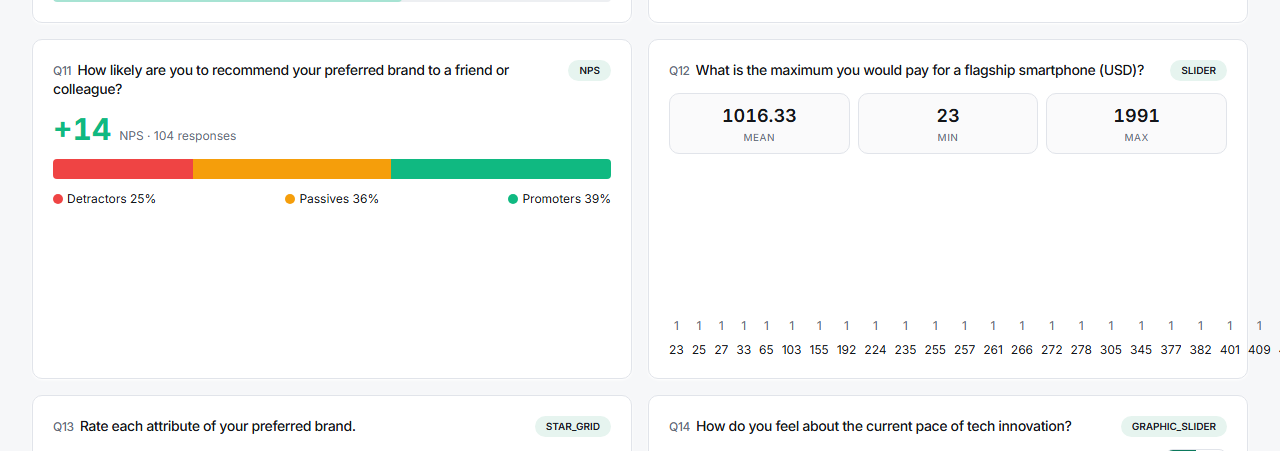Screen dimensions: 1280x451
Task: Click the +14 NPS score
Action: pos(82,131)
